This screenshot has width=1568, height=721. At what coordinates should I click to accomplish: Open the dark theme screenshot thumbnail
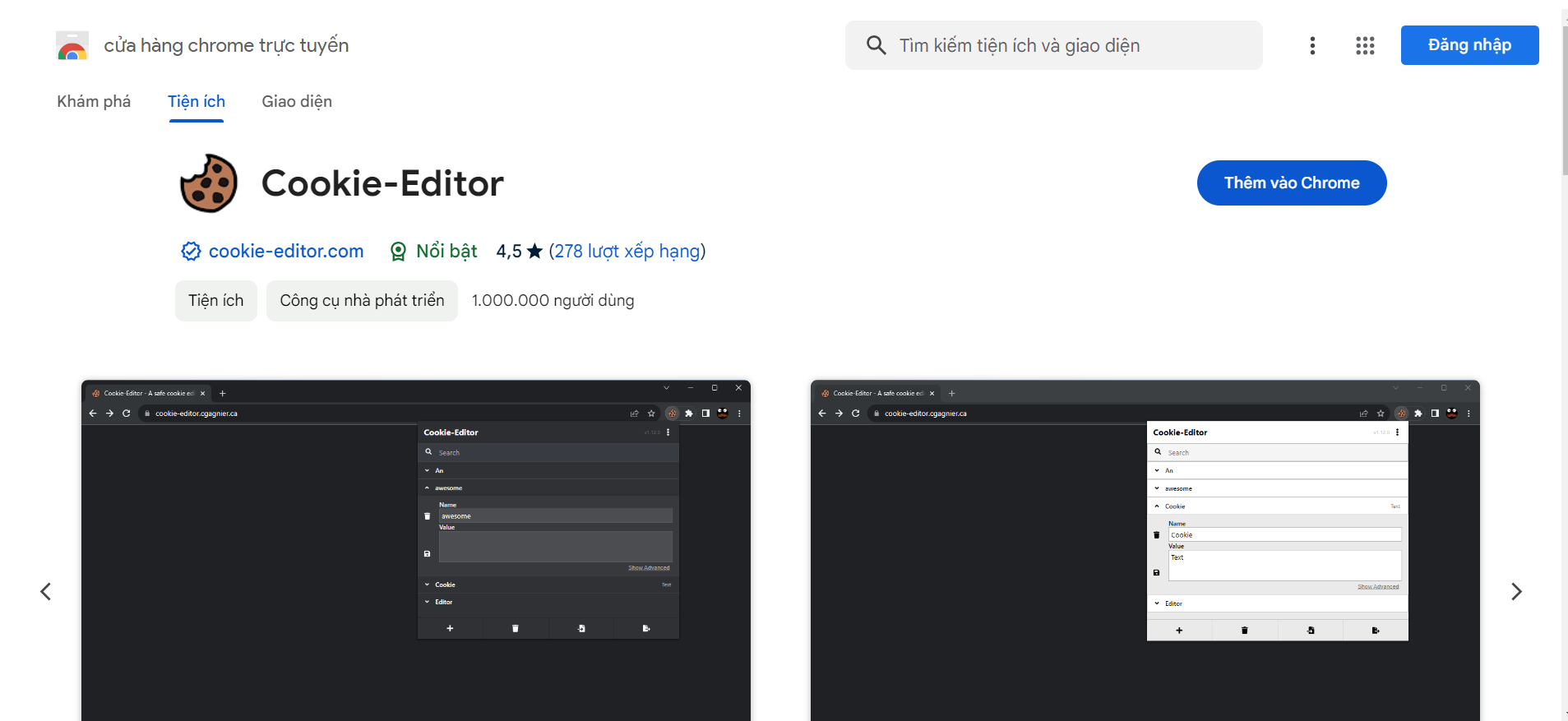(415, 549)
